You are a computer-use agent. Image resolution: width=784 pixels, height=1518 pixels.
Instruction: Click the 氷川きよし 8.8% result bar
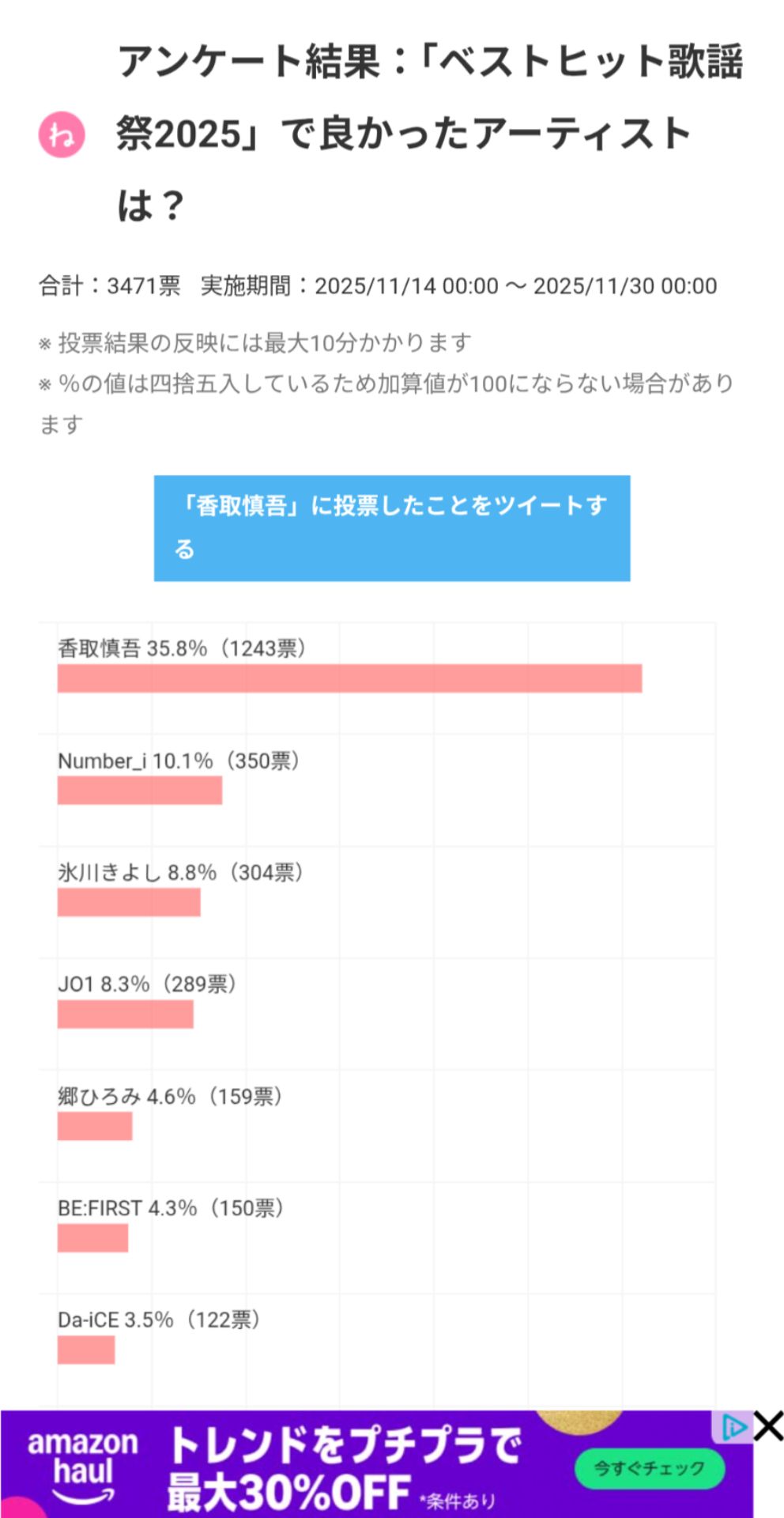(x=129, y=902)
